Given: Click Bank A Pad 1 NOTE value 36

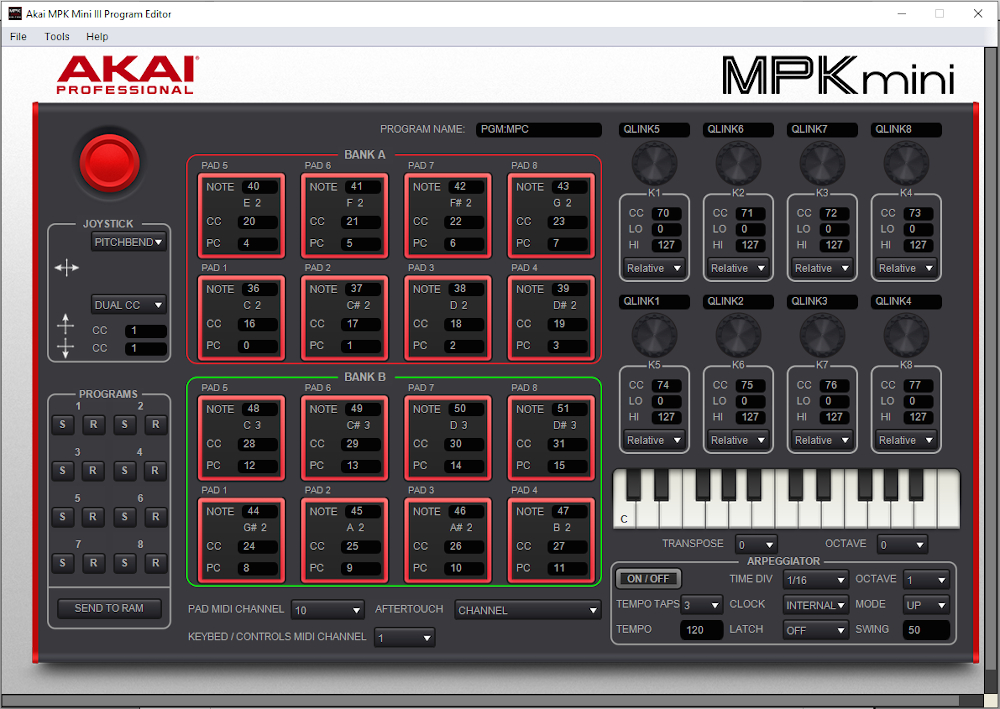Looking at the screenshot, I should [260, 288].
